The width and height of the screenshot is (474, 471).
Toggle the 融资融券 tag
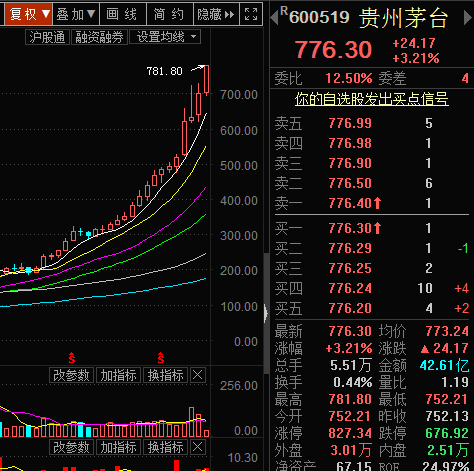pos(99,37)
